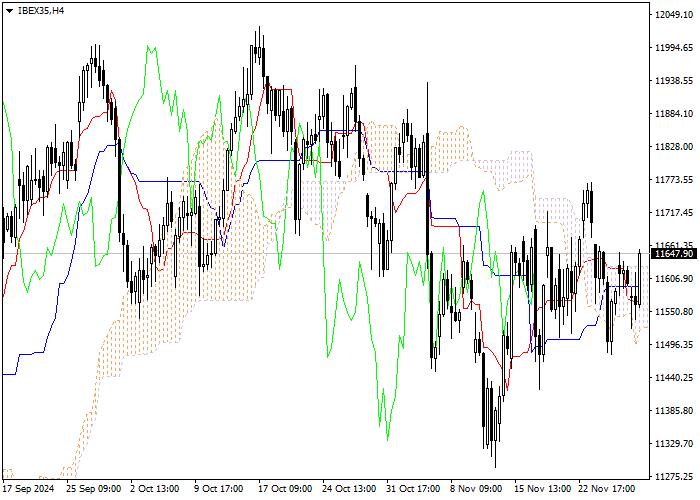This screenshot has height=500, width=700.
Task: Click price scale value 11496.35
Action: pyautogui.click(x=674, y=345)
